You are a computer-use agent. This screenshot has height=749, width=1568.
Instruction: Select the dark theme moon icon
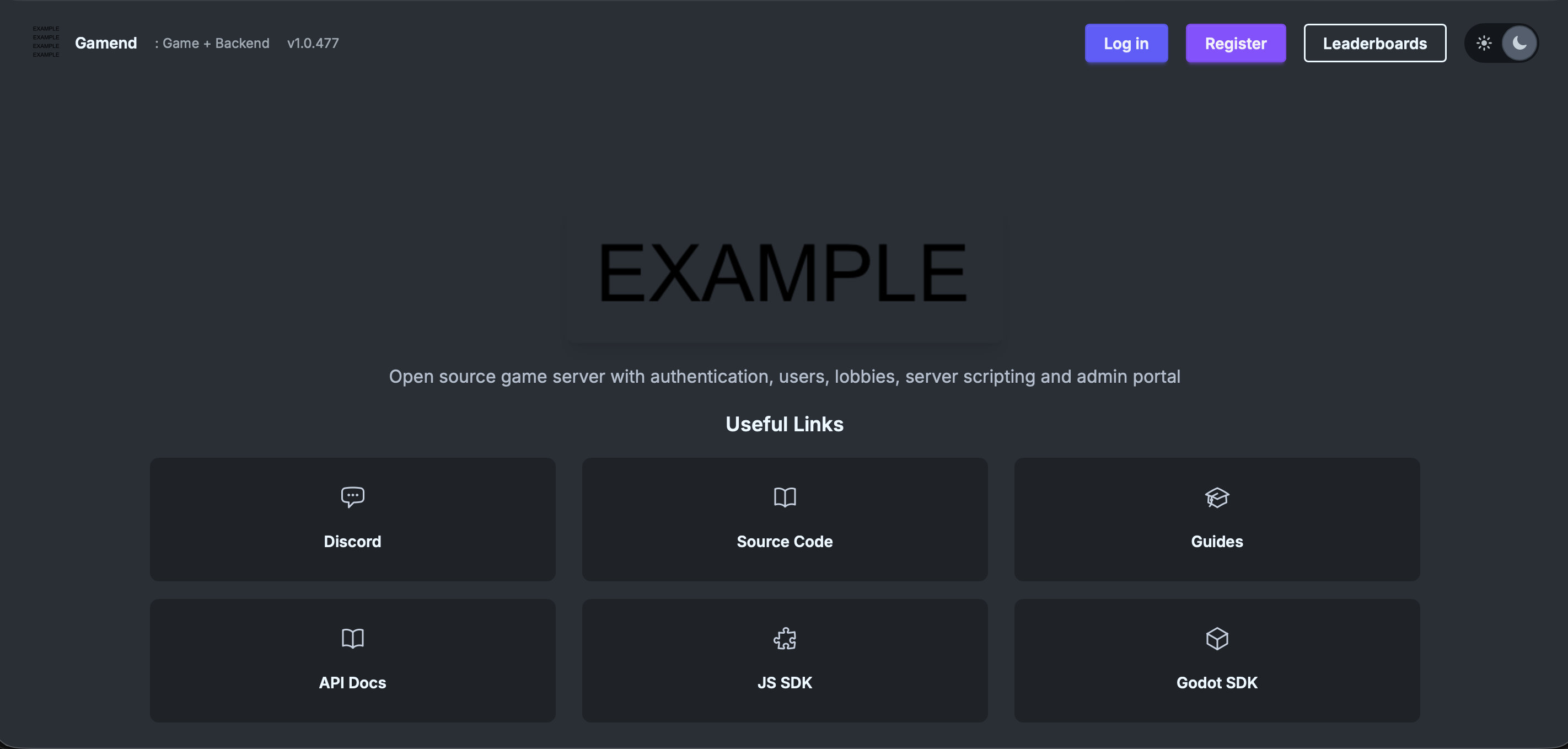(1519, 43)
